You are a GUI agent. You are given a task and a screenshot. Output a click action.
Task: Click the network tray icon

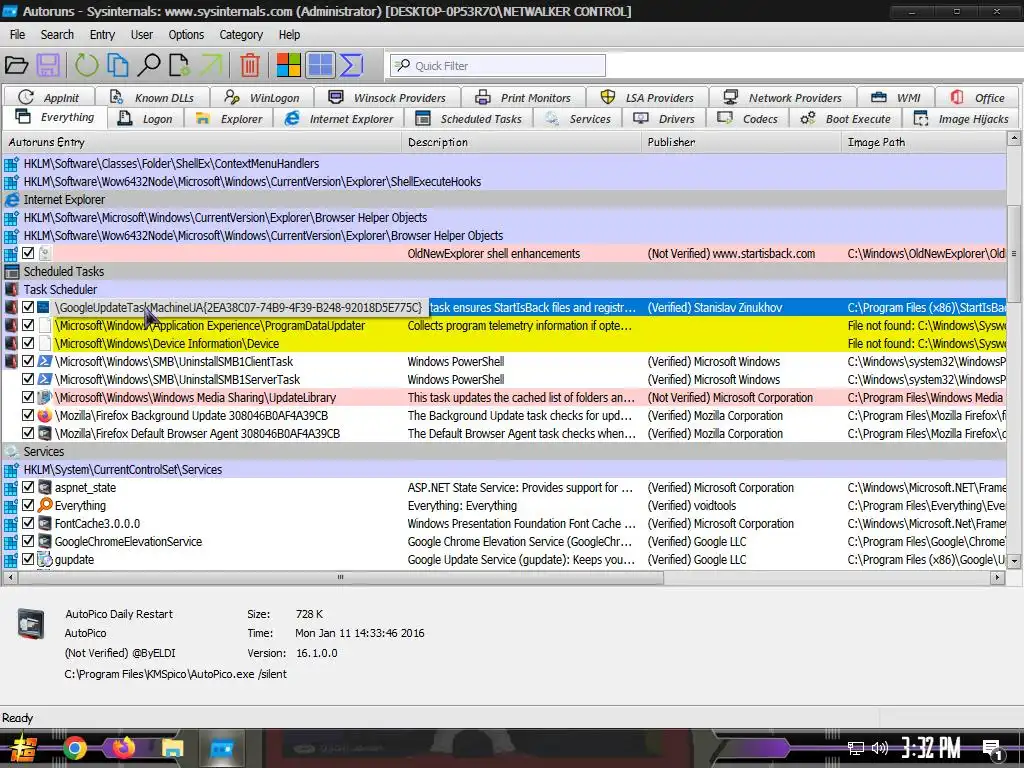856,748
